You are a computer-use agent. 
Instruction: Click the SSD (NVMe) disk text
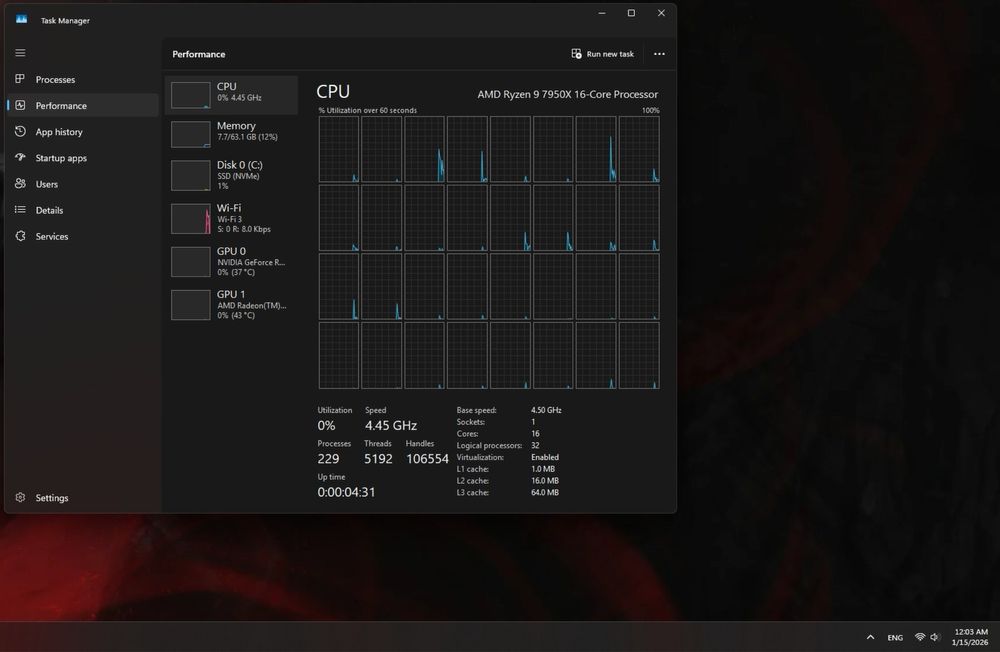coord(238,176)
